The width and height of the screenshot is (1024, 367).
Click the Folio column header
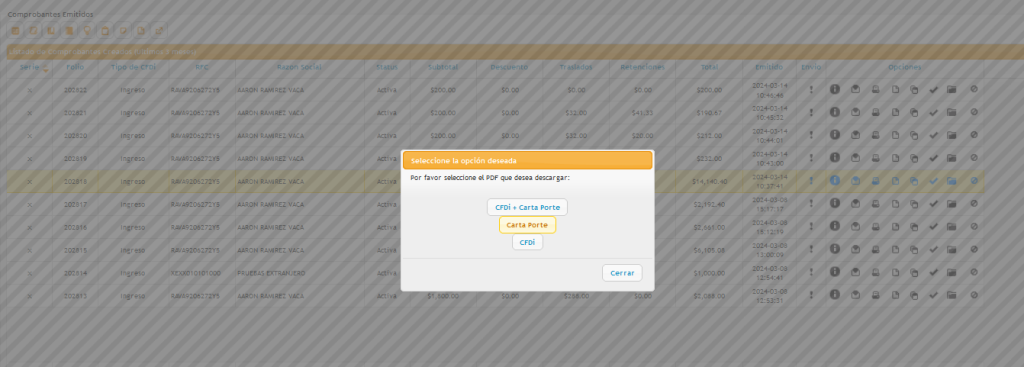tap(75, 67)
